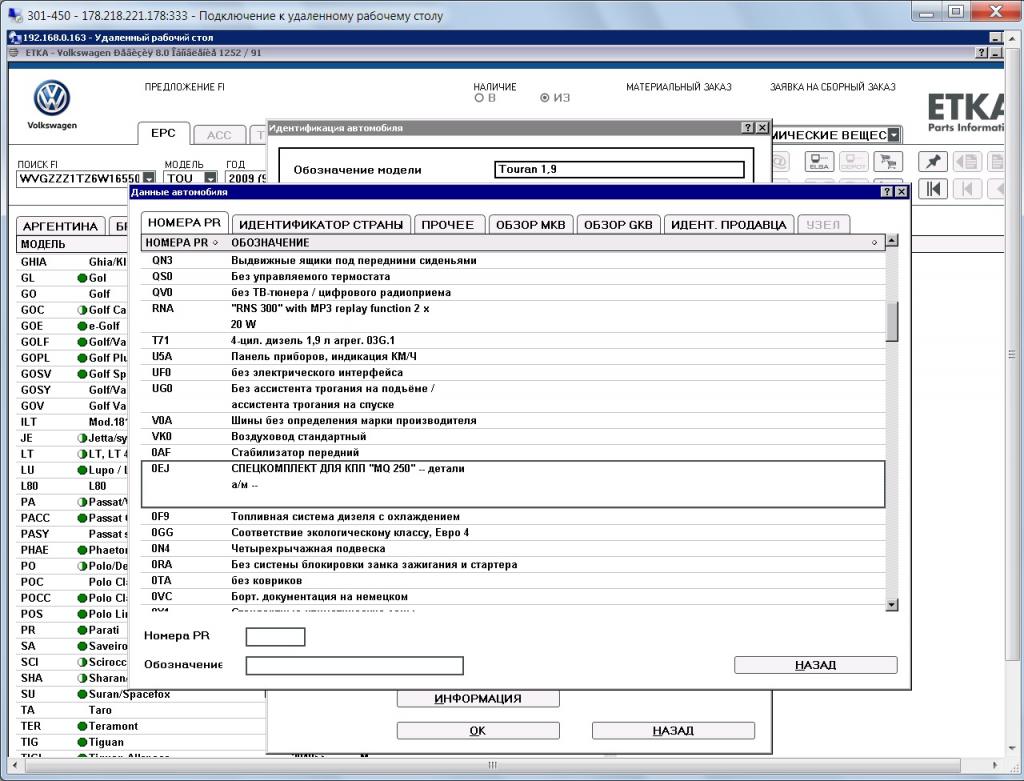Click the PR list scrollbar down arrow
Viewport: 1024px width, 781px height.
click(891, 605)
